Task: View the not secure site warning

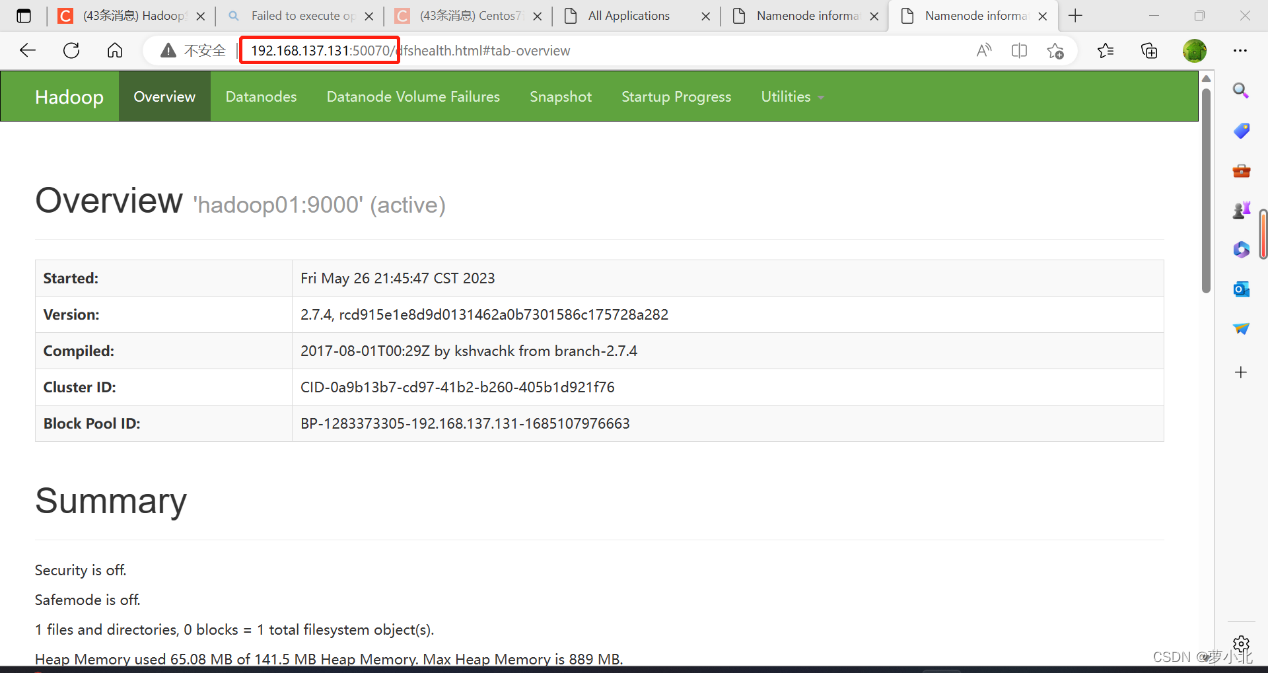Action: 194,51
